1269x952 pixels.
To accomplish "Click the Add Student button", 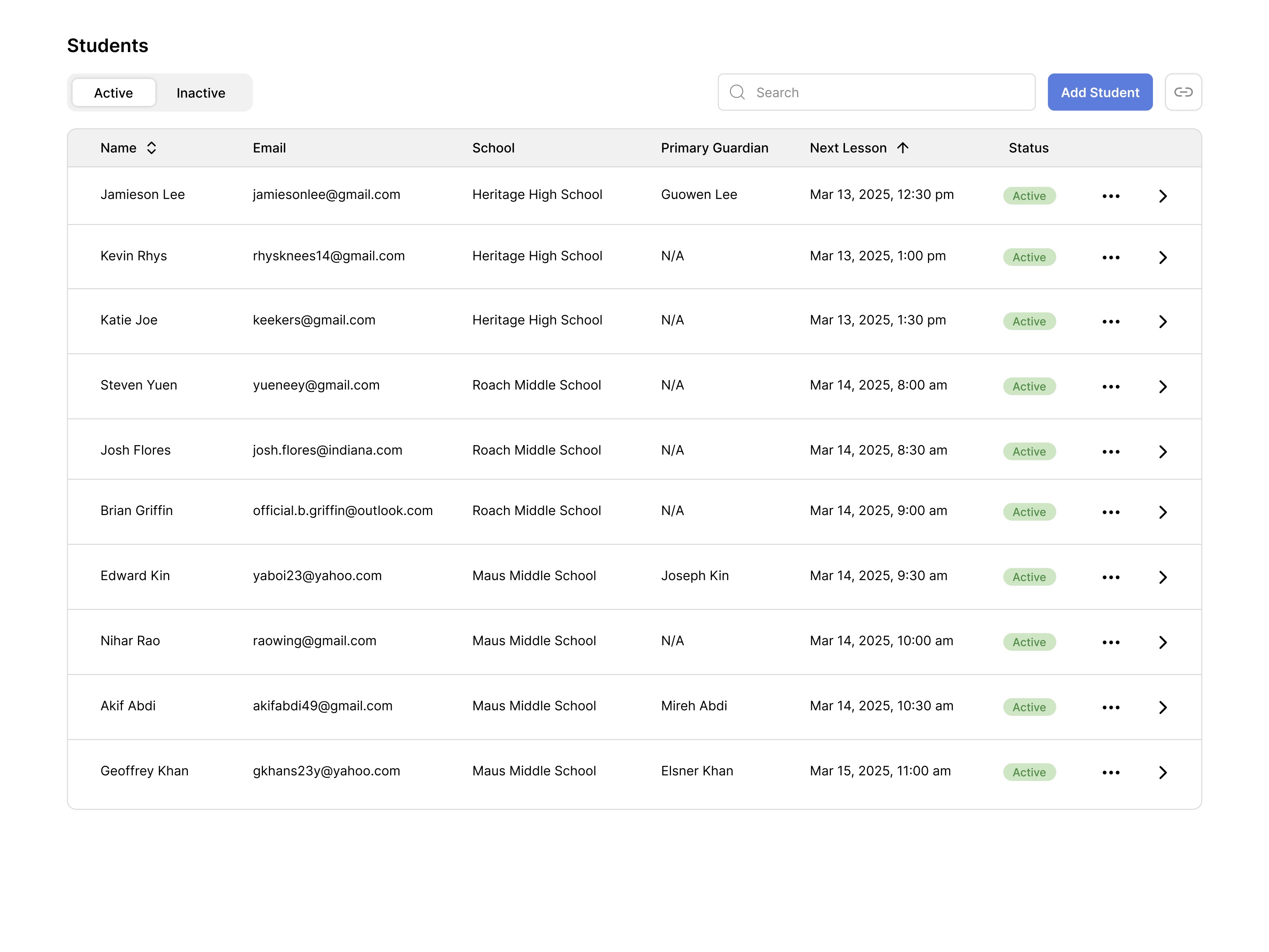I will [x=1099, y=92].
